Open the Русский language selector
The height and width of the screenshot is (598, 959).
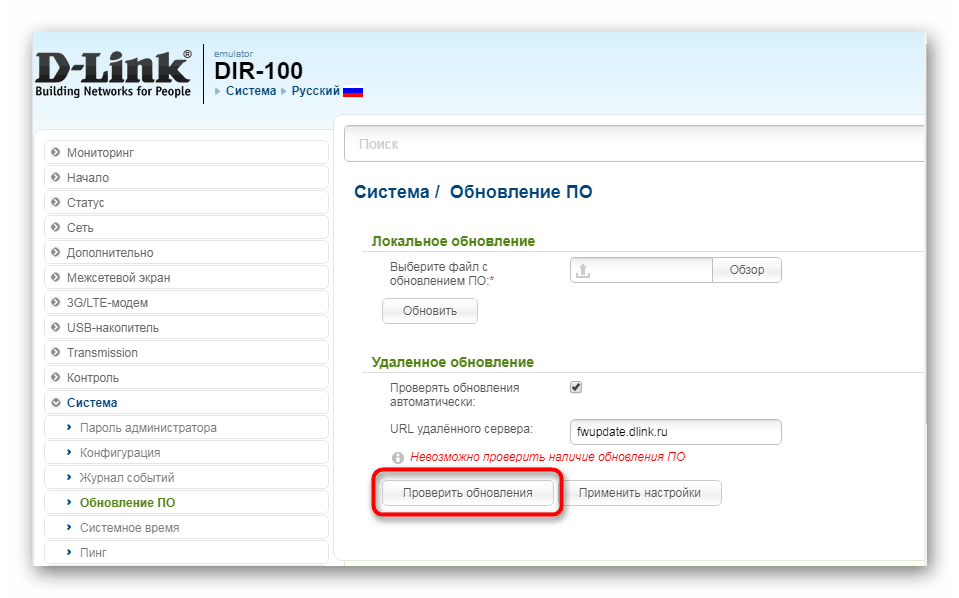point(316,91)
